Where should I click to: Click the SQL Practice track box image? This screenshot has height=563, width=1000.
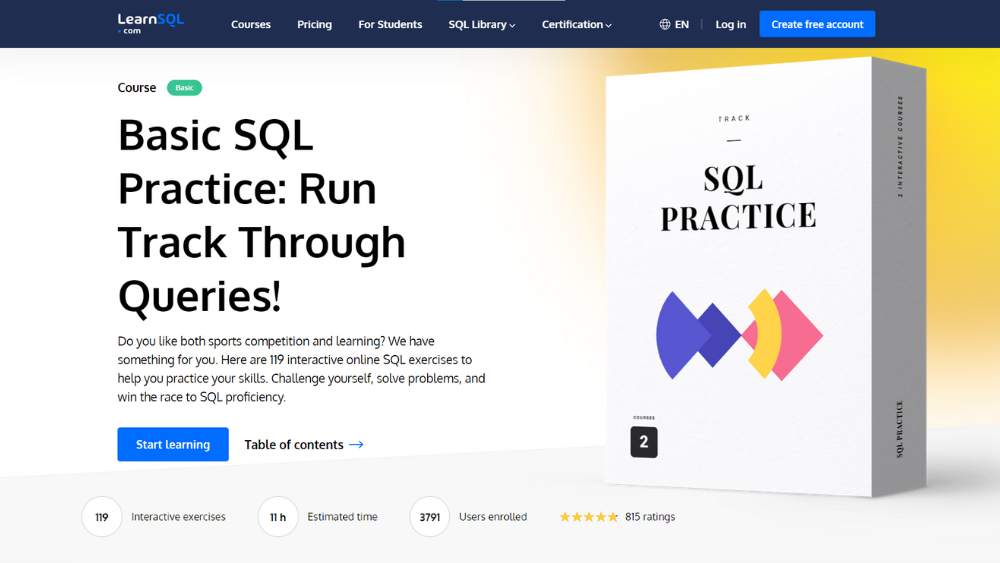tap(765, 277)
